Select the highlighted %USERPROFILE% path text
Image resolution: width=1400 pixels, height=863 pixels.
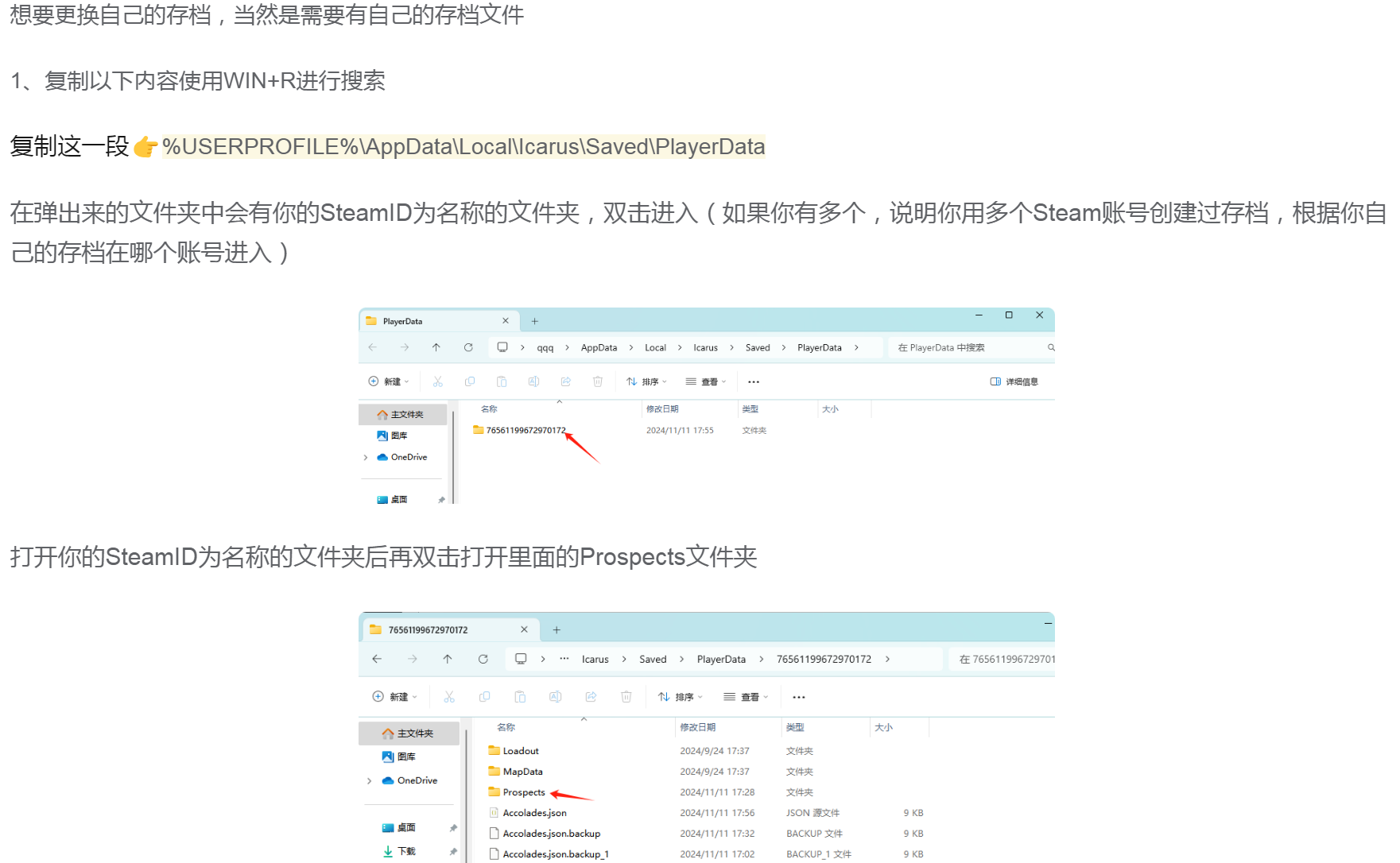[x=463, y=147]
